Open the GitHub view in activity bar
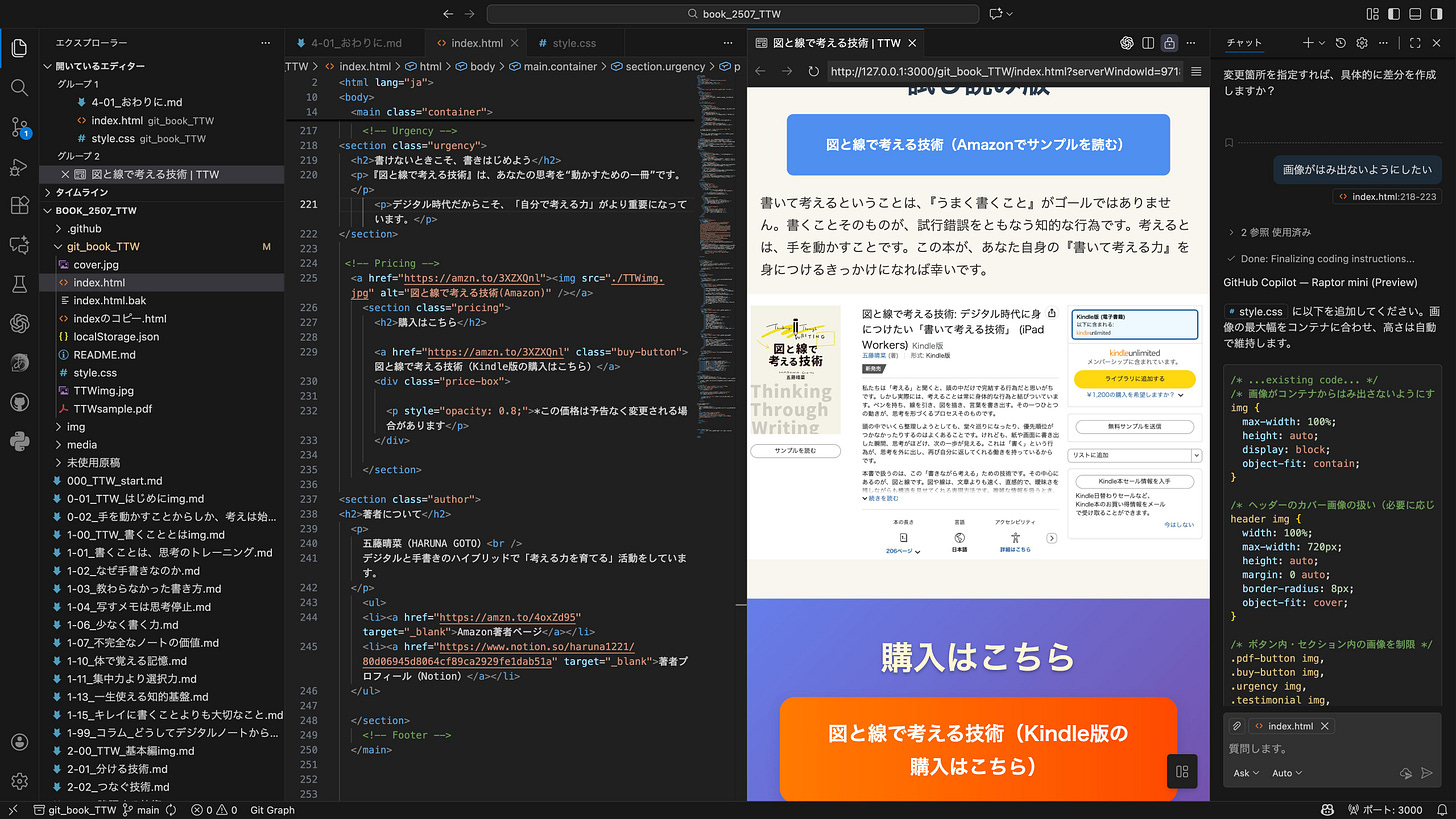1456x819 pixels. click(19, 402)
